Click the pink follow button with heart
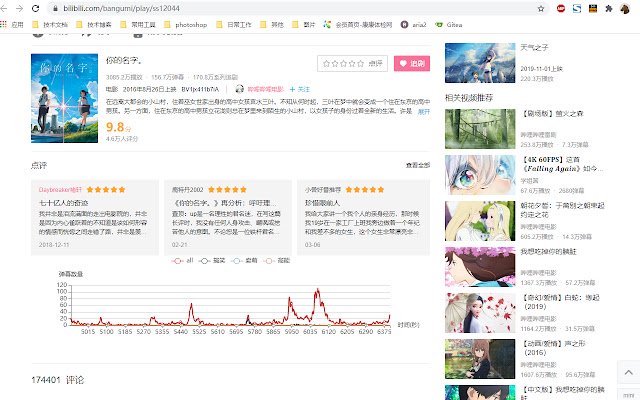640x400 pixels. click(412, 63)
